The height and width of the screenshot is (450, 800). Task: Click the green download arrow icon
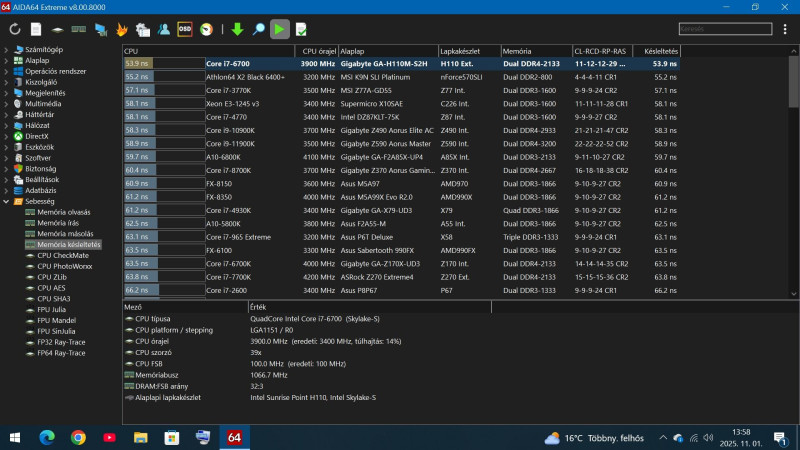pyautogui.click(x=237, y=29)
